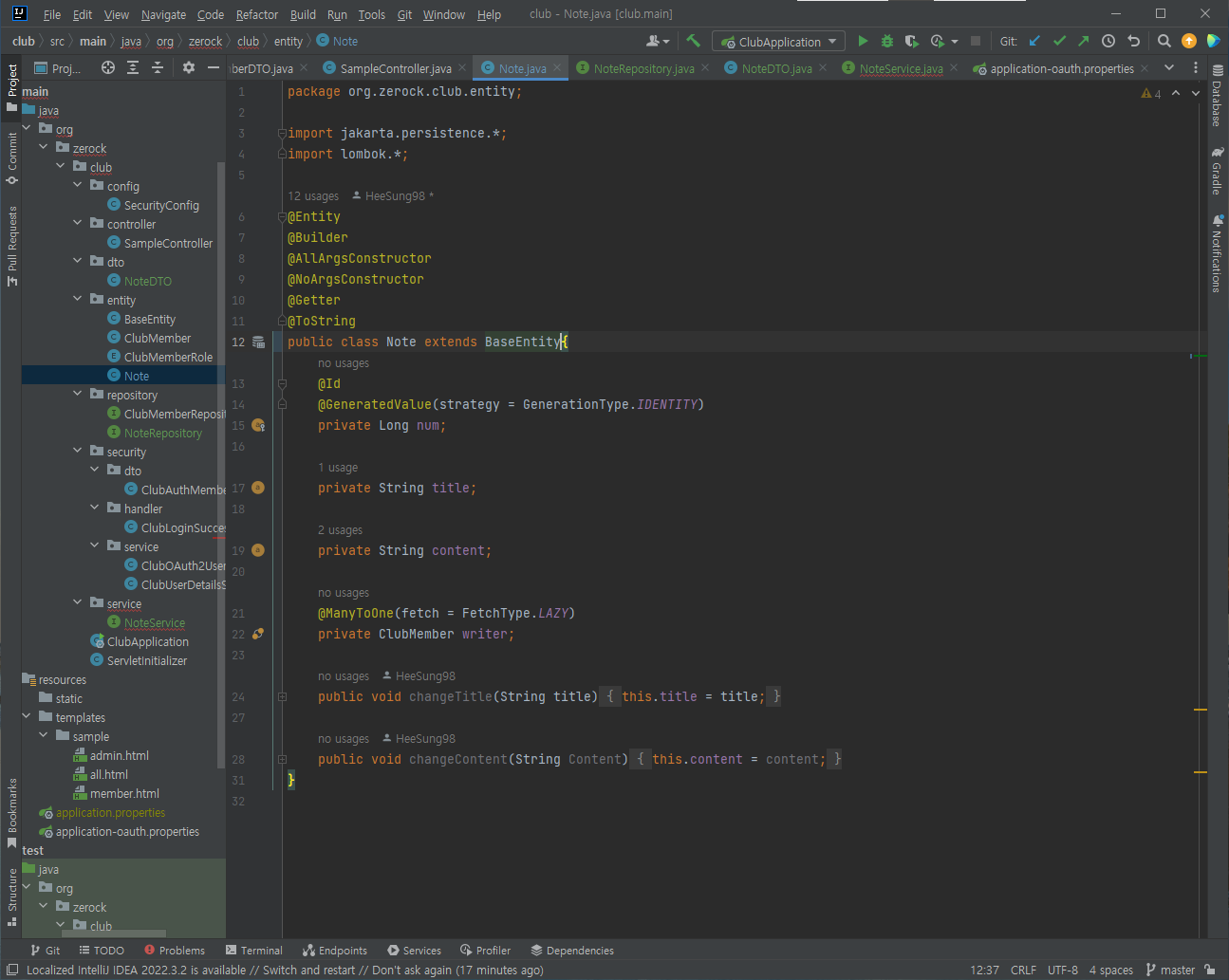Switch to NoteRepository.java tab
Image resolution: width=1229 pixels, height=980 pixels.
(642, 68)
